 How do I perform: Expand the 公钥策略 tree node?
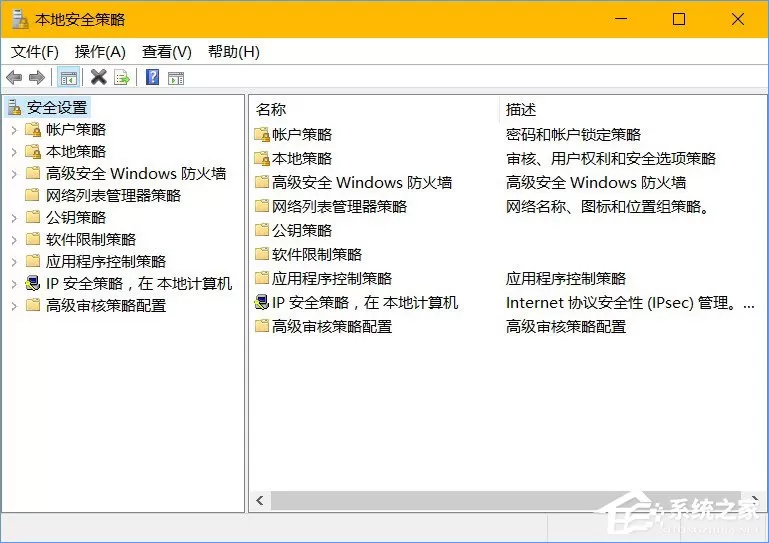14,218
